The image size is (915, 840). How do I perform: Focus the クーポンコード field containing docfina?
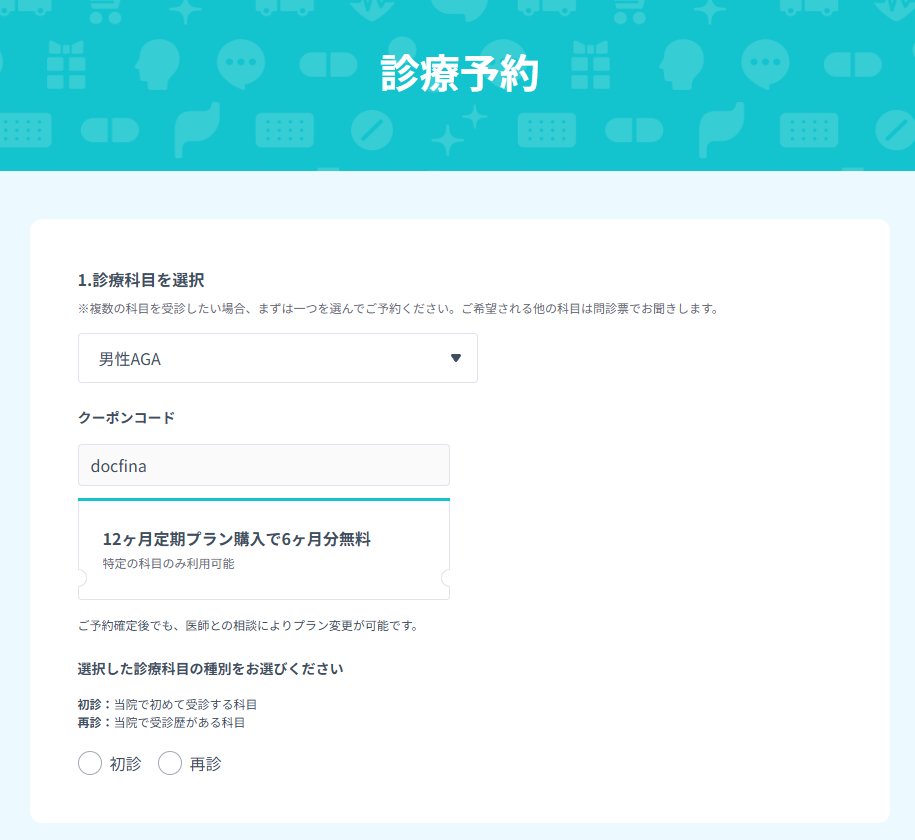[x=264, y=465]
